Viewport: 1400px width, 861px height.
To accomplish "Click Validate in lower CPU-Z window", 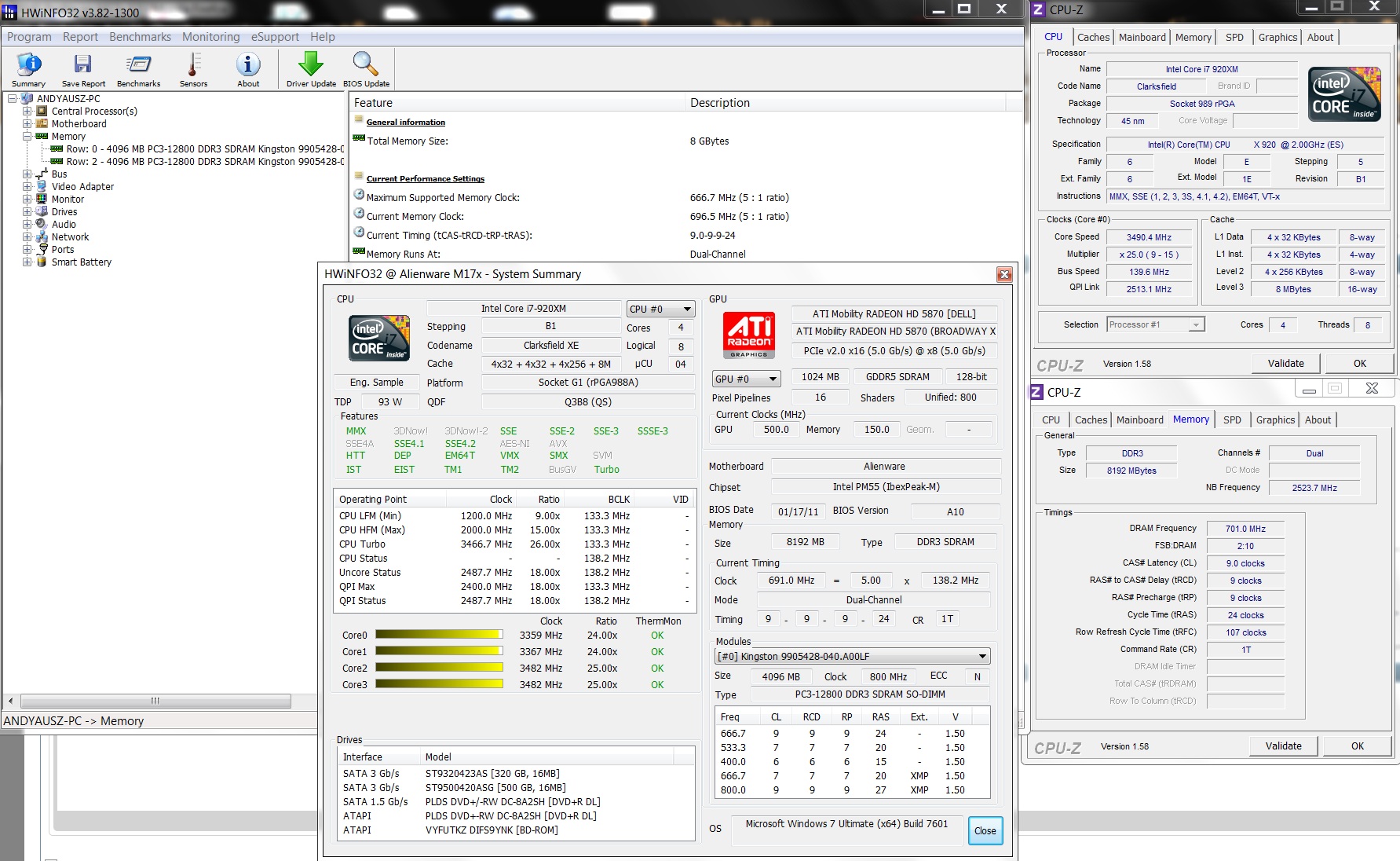I will tap(1283, 746).
